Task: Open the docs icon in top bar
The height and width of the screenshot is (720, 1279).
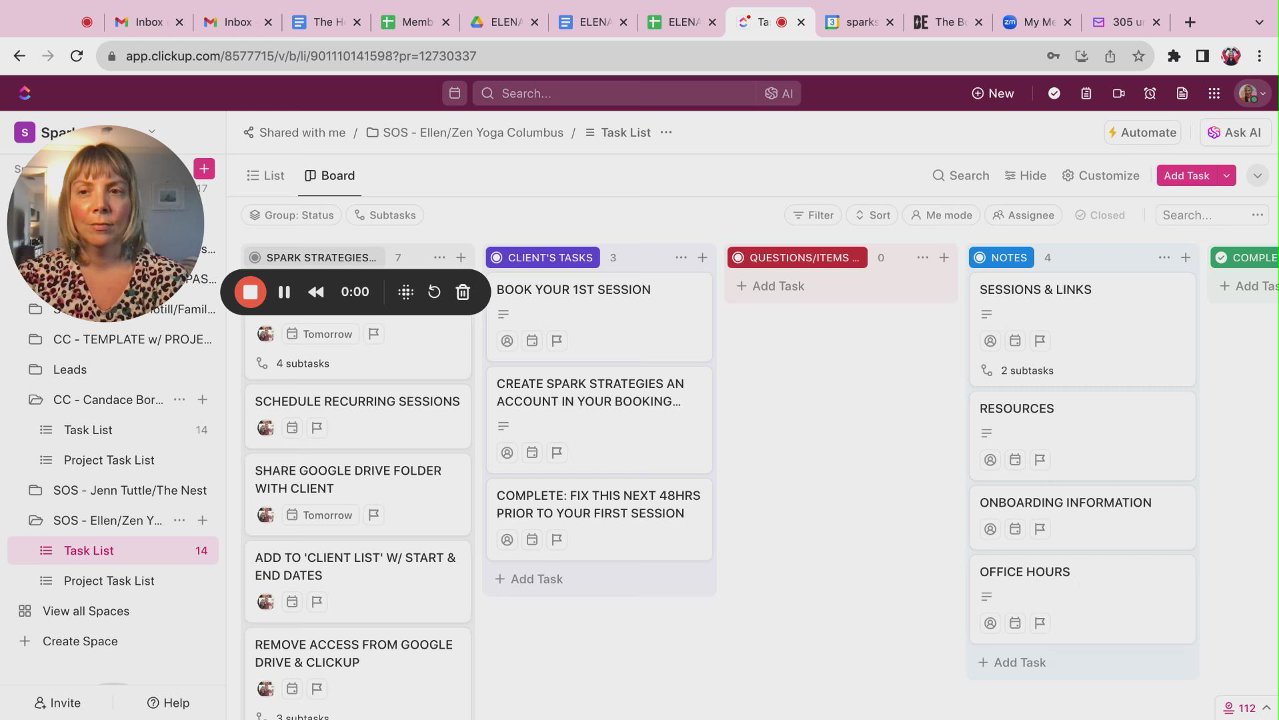Action: pyautogui.click(x=1182, y=93)
